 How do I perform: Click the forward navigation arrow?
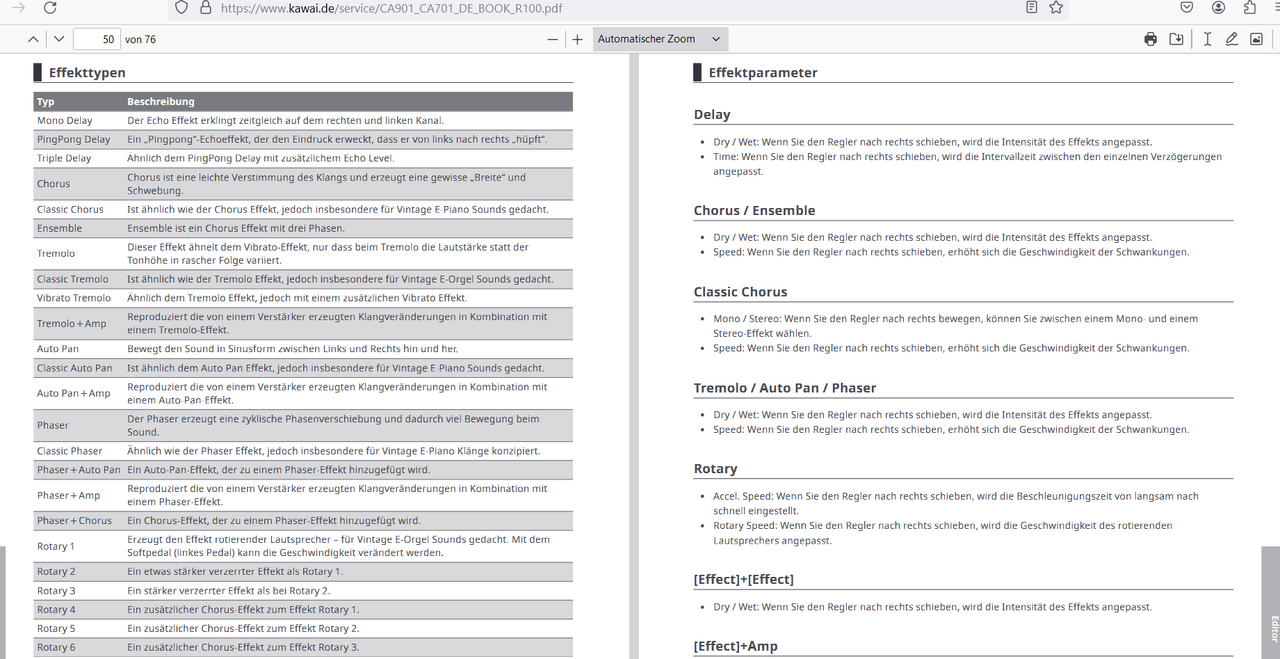18,7
